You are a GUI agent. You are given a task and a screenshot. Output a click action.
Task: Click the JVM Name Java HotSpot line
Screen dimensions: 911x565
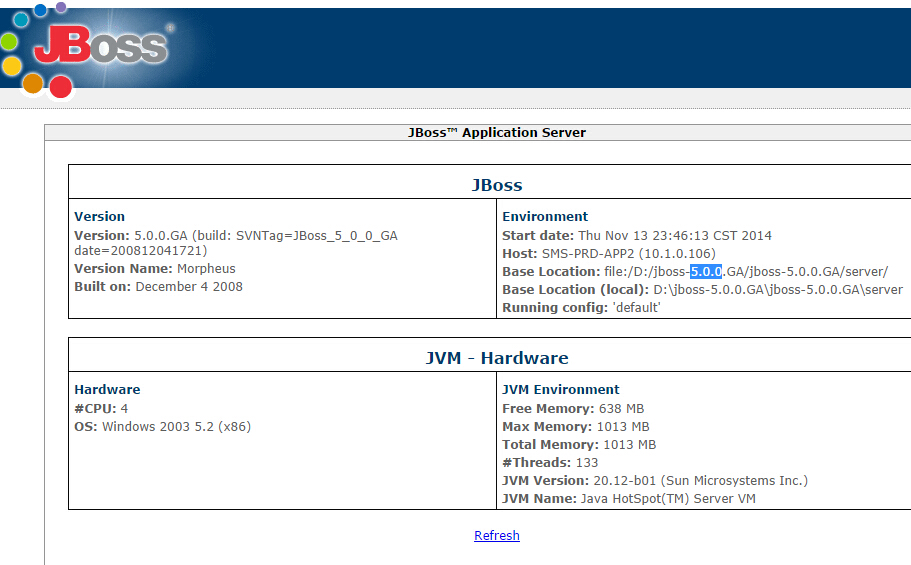pos(629,499)
